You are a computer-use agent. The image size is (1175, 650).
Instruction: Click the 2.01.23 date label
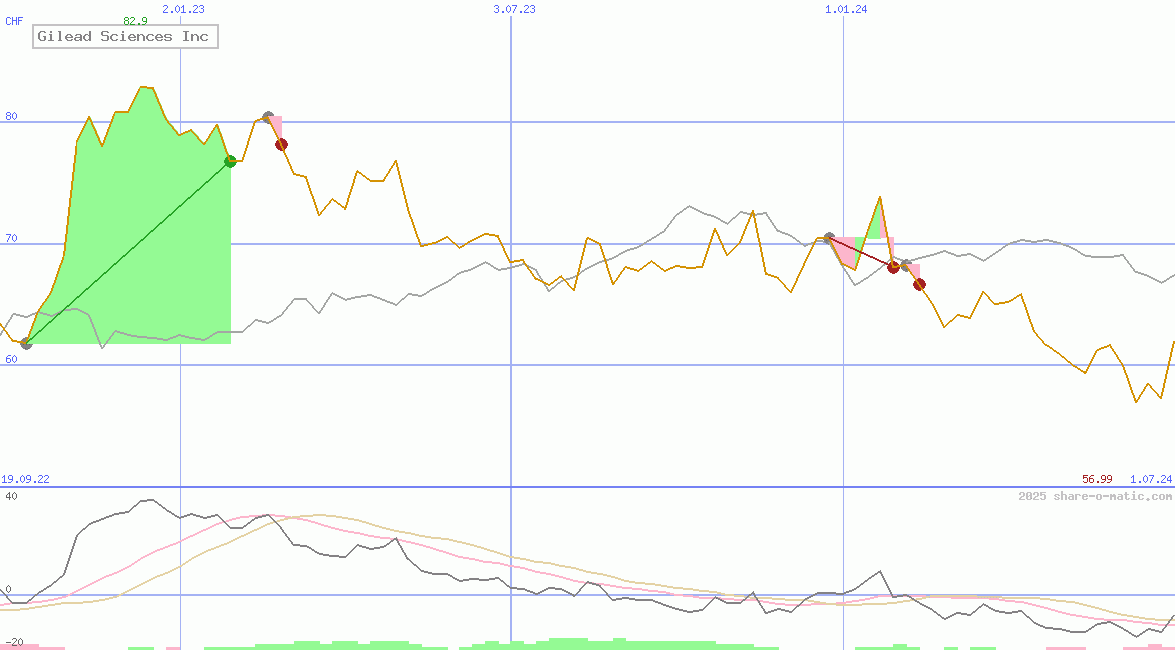click(x=183, y=9)
